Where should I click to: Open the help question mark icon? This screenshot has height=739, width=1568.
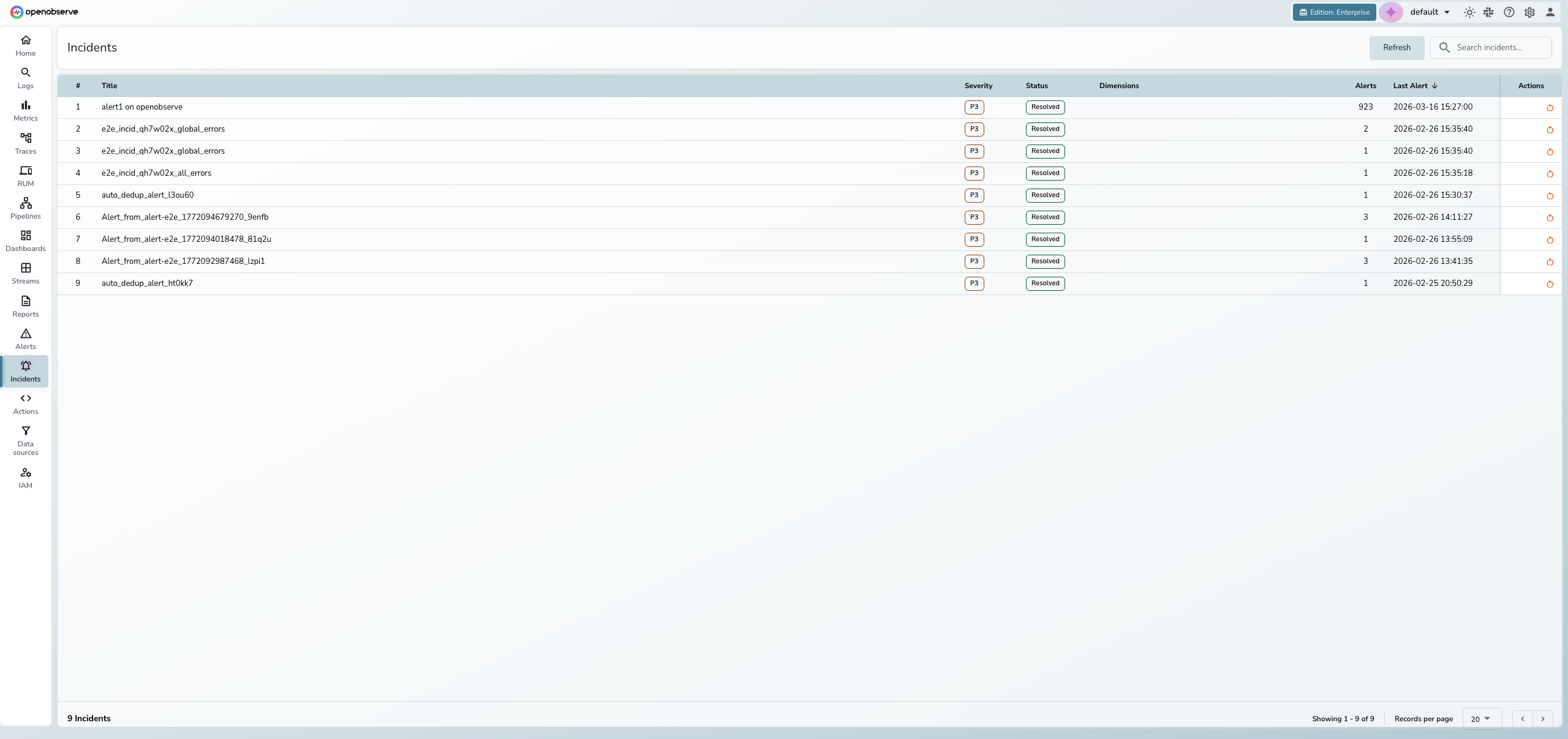1509,12
